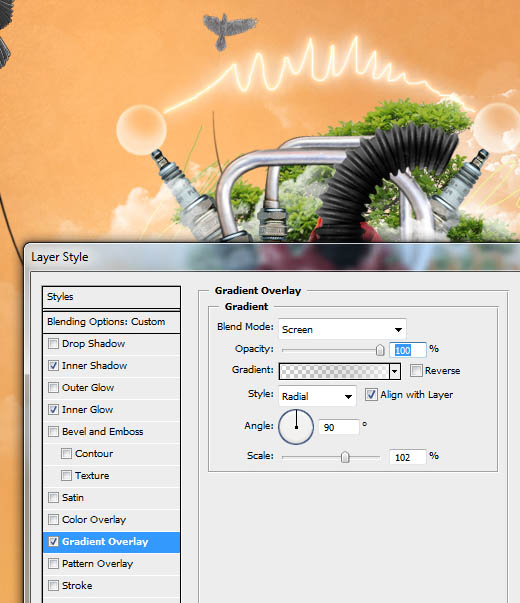Check the Pattern Overlay option
The height and width of the screenshot is (603, 520).
(x=53, y=563)
